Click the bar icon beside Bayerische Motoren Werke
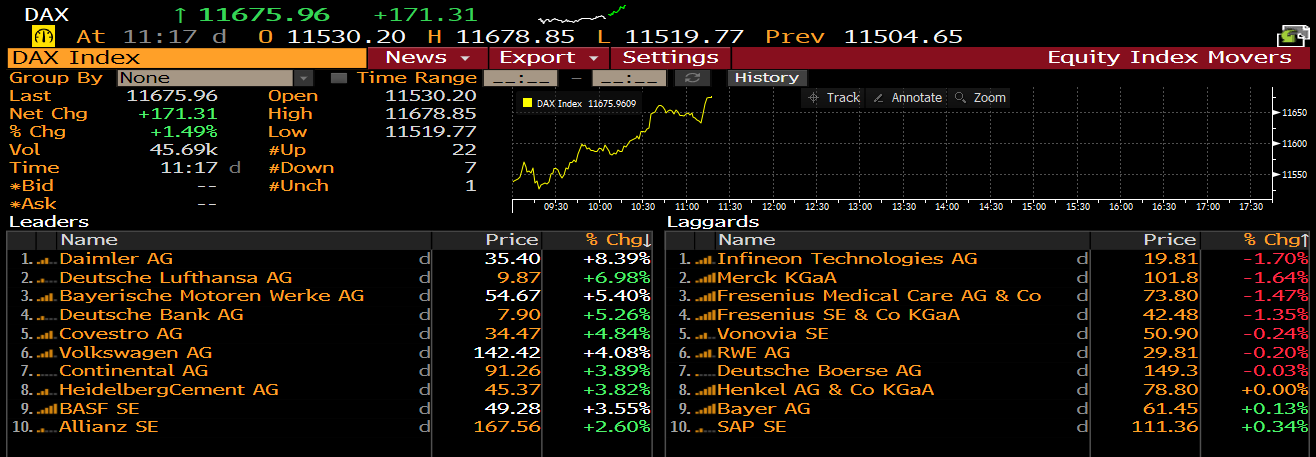 click(x=47, y=296)
